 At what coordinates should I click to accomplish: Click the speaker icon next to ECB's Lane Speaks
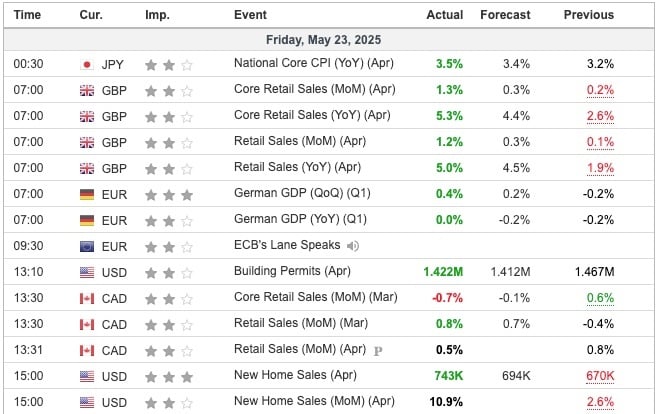pyautogui.click(x=353, y=246)
